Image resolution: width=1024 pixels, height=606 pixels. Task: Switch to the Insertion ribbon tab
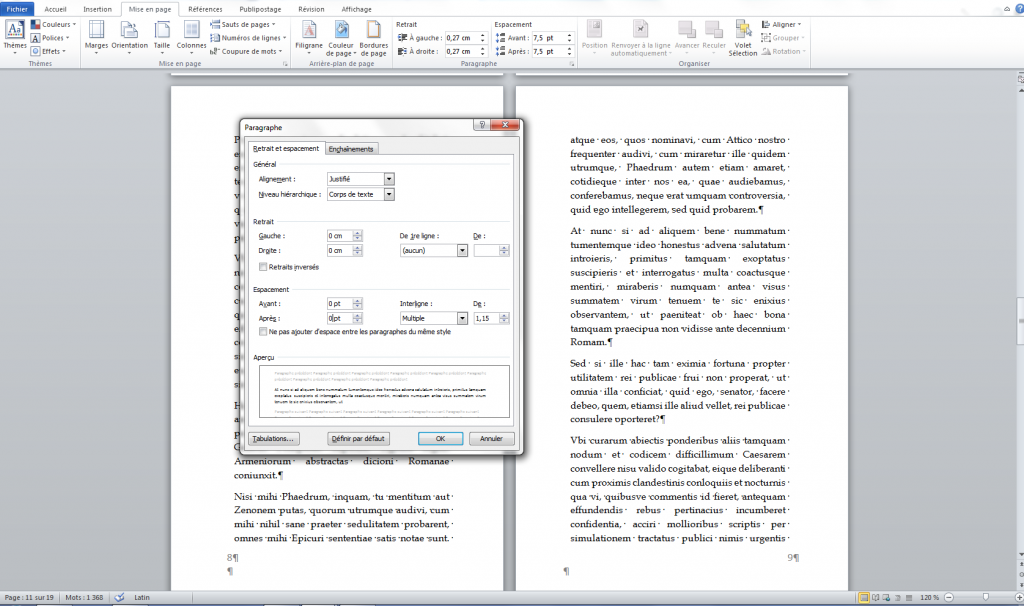(x=97, y=9)
